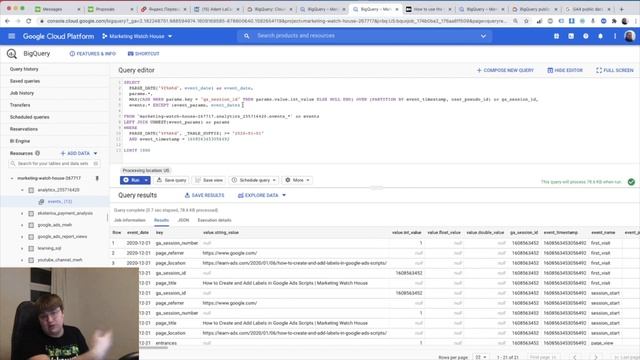The height and width of the screenshot is (360, 640).
Task: Click the youtube_channel_mwh dataset icon
Action: coord(31,260)
